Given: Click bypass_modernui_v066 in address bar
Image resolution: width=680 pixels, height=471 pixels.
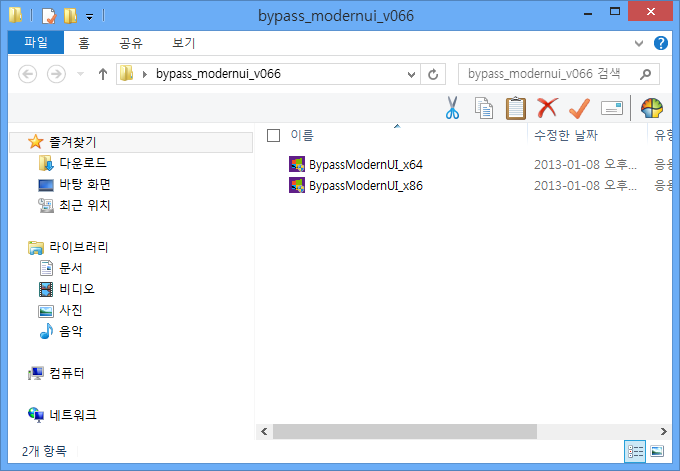Looking at the screenshot, I should tap(218, 74).
